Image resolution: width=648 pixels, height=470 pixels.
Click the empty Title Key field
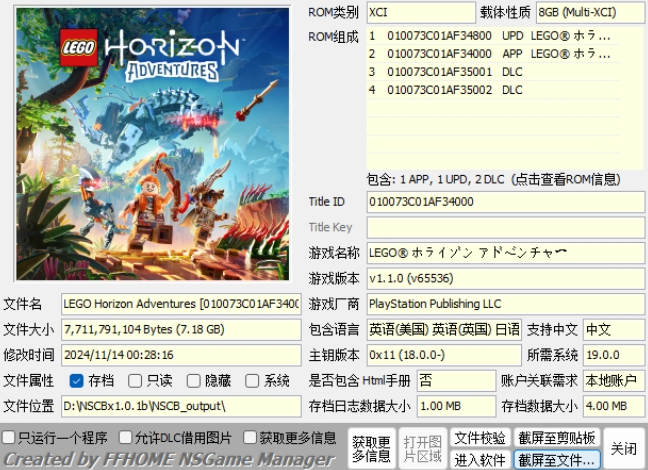[x=505, y=227]
